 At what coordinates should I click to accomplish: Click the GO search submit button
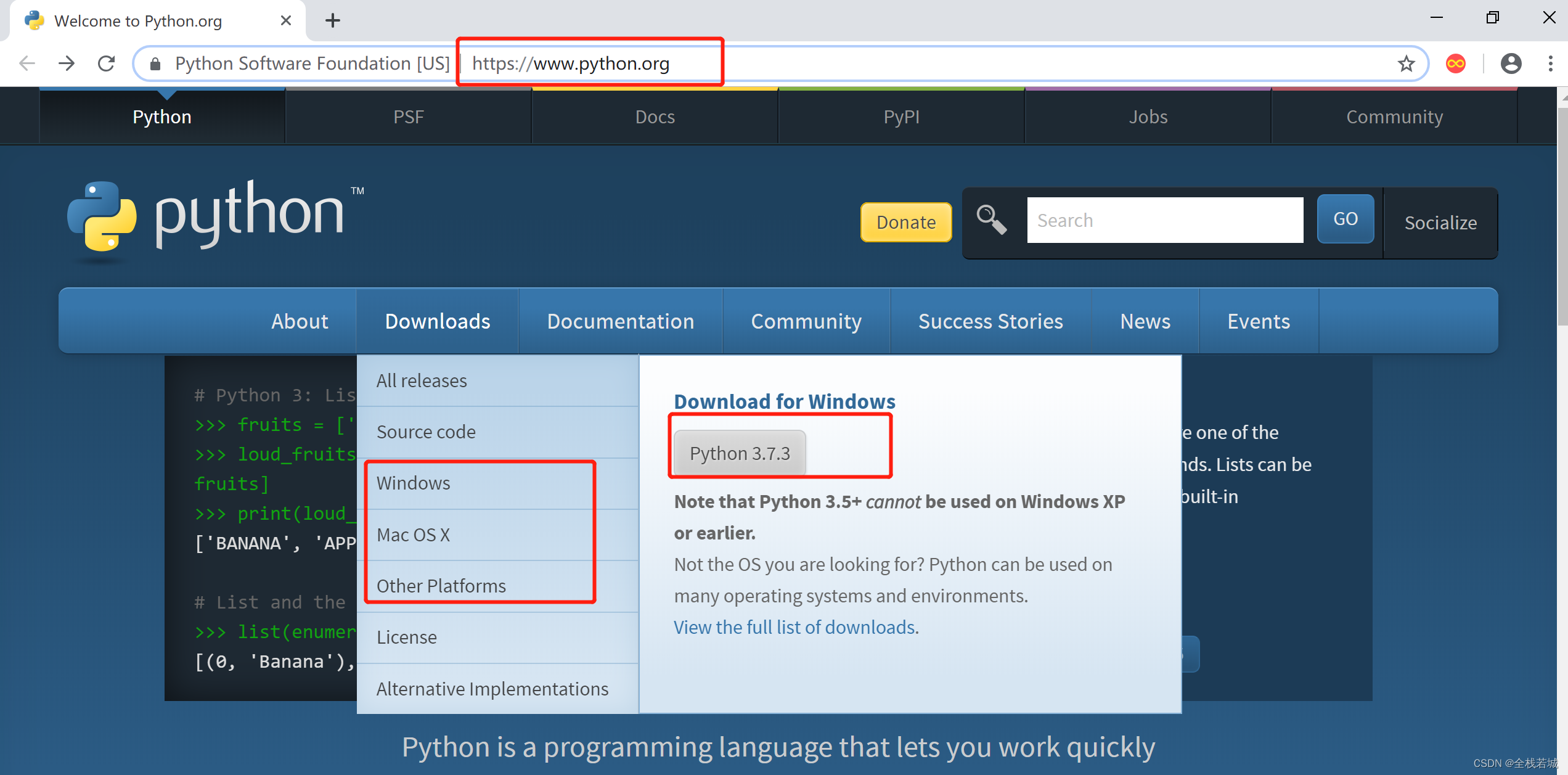[x=1345, y=220]
